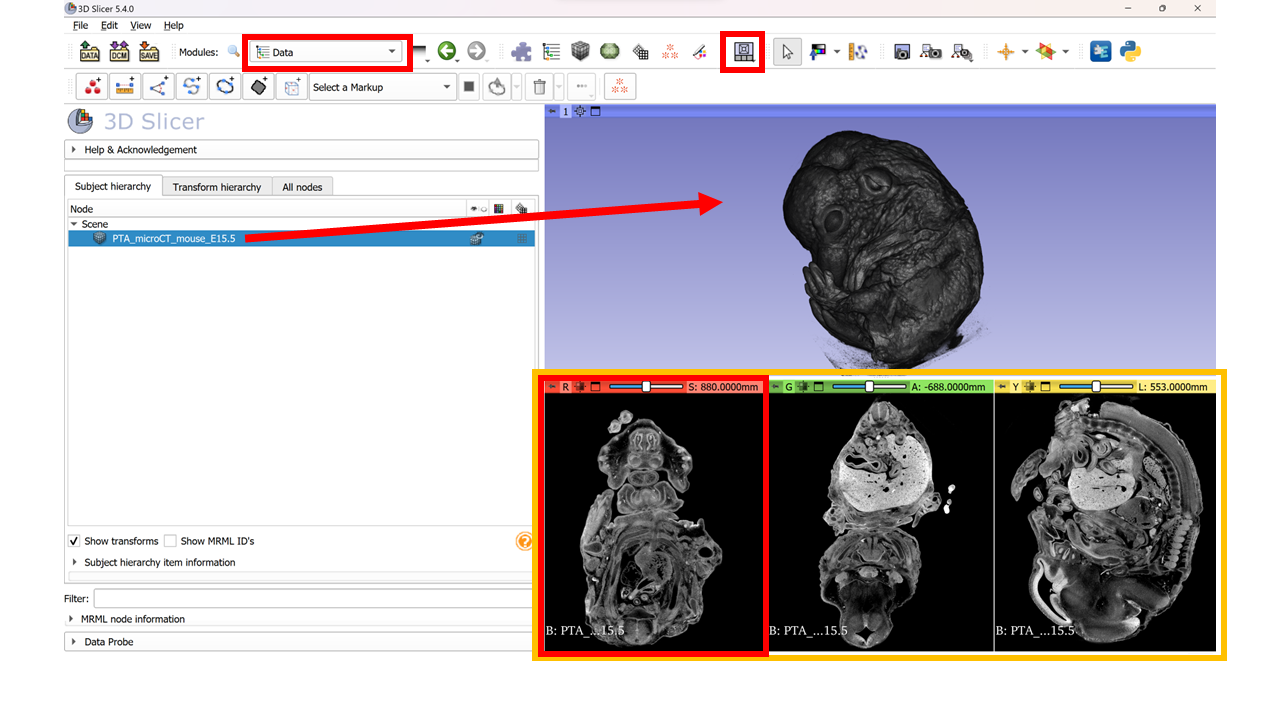This screenshot has height=720, width=1280.
Task: Click the restore scene view icon
Action: (x=962, y=52)
